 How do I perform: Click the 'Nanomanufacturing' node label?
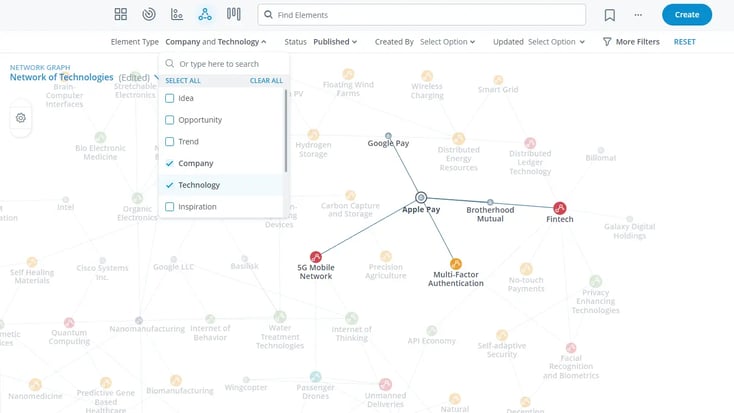[147, 329]
